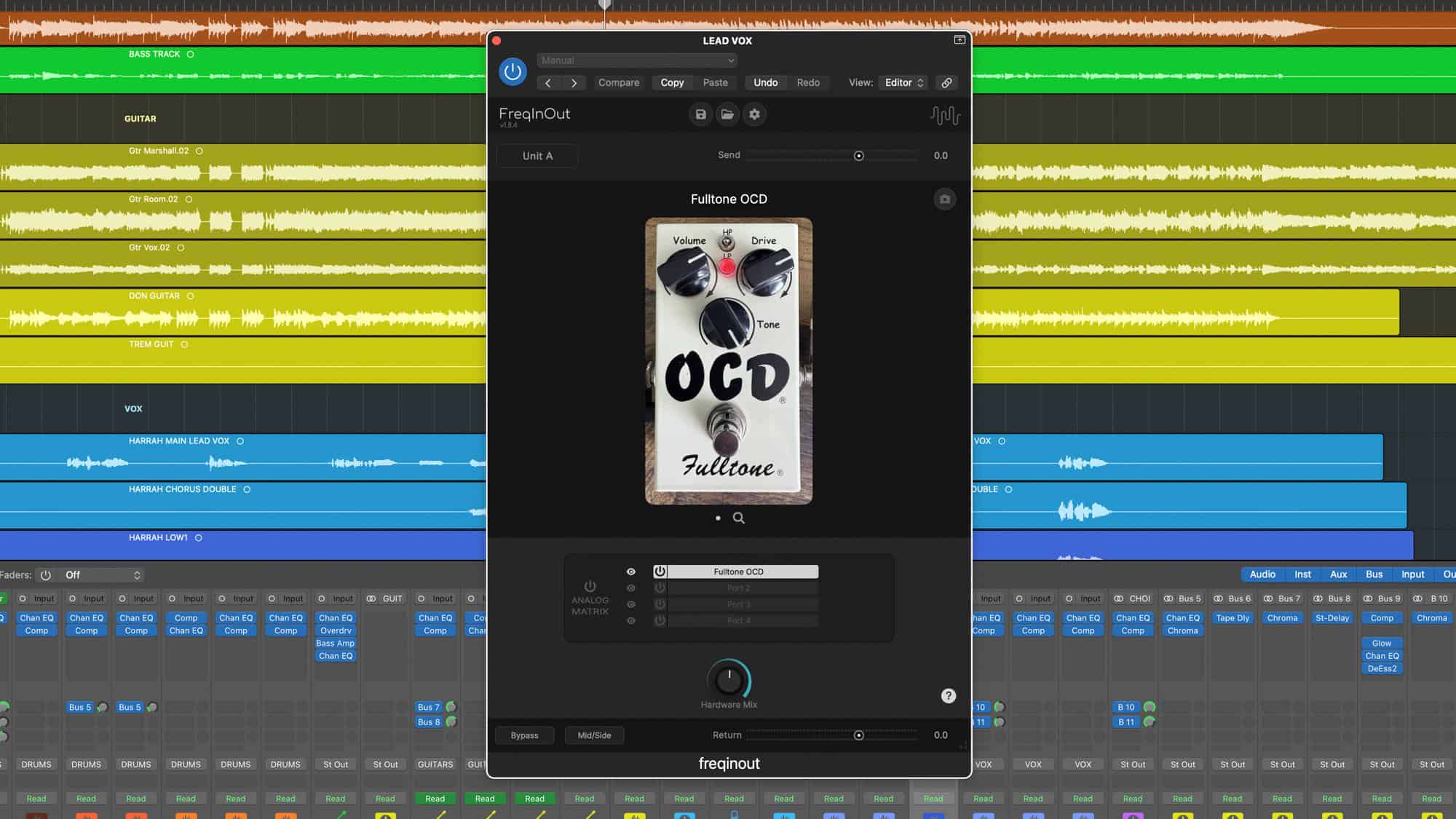The image size is (1456, 819).
Task: Go to the previous preset arrow
Action: [548, 83]
